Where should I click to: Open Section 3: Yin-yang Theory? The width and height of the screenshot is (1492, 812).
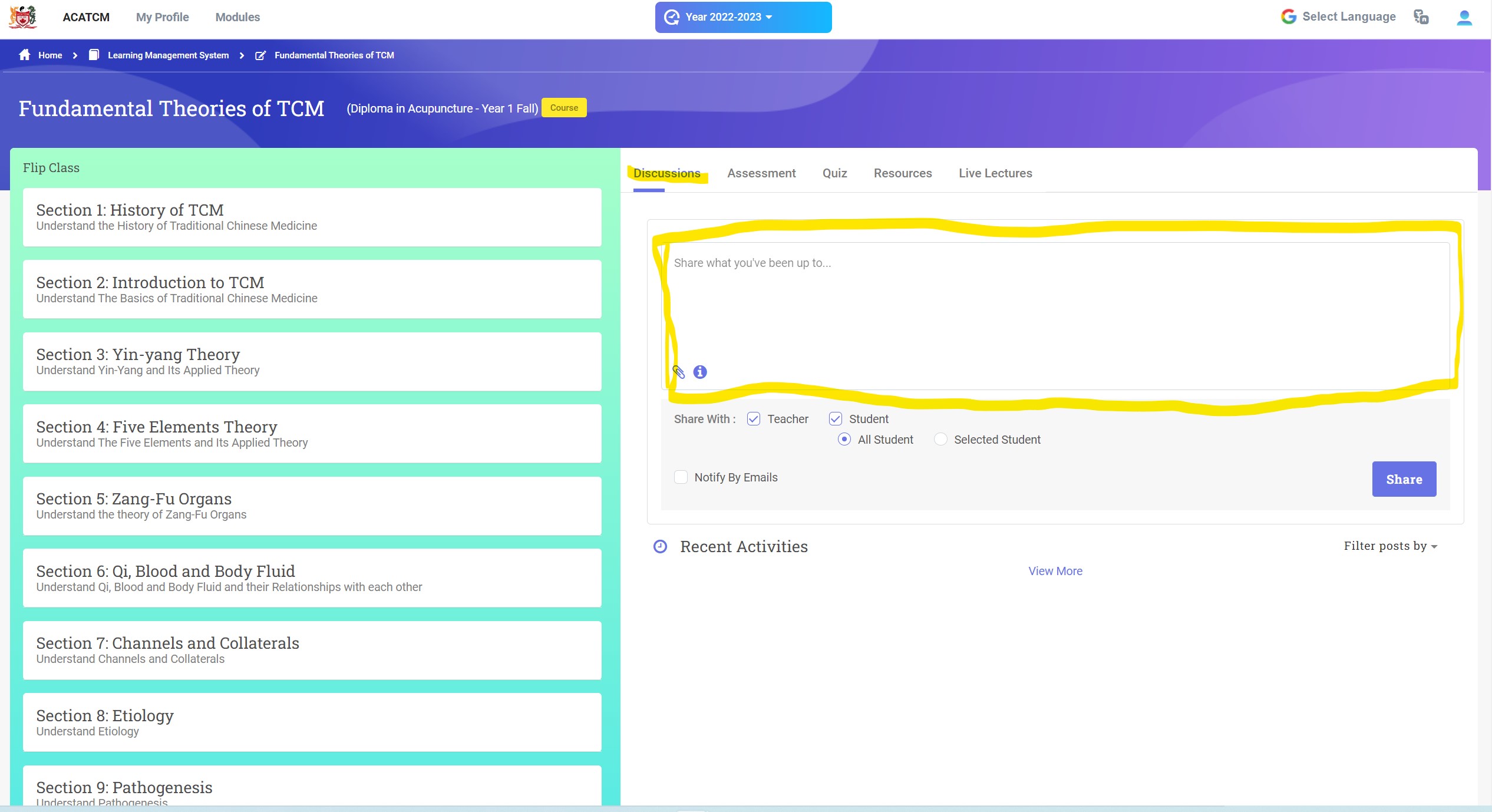coord(312,362)
